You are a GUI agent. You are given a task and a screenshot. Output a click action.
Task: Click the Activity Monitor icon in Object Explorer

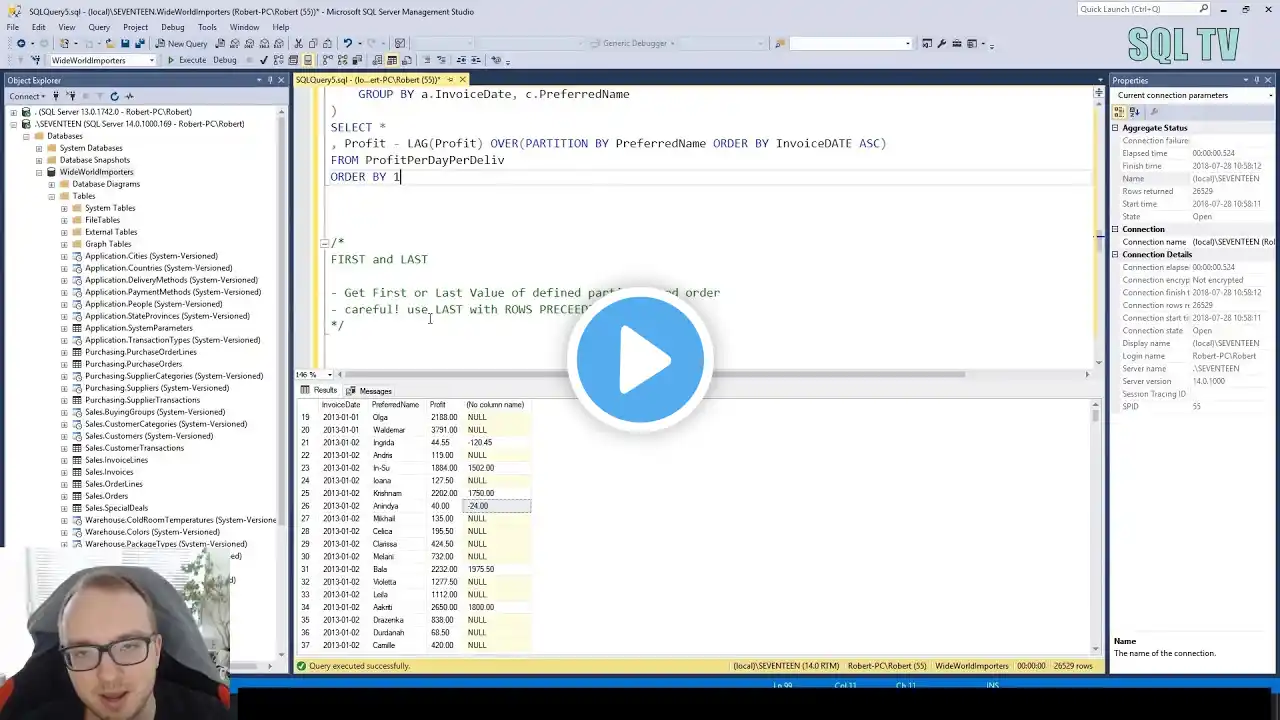(x=129, y=96)
